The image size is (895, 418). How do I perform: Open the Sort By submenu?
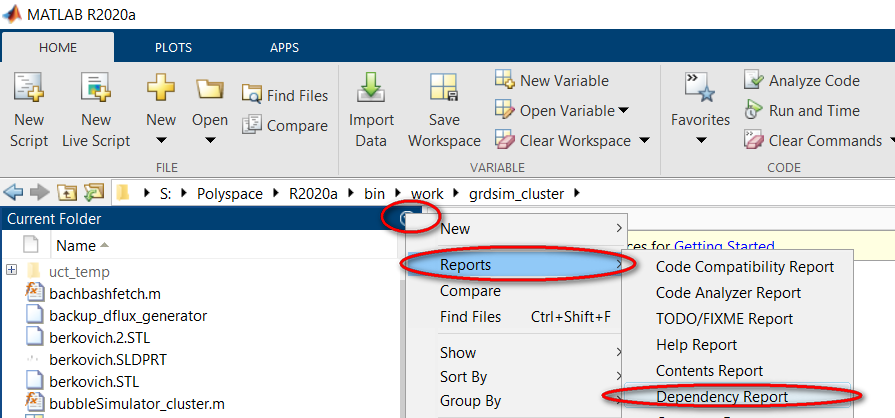pyautogui.click(x=517, y=377)
